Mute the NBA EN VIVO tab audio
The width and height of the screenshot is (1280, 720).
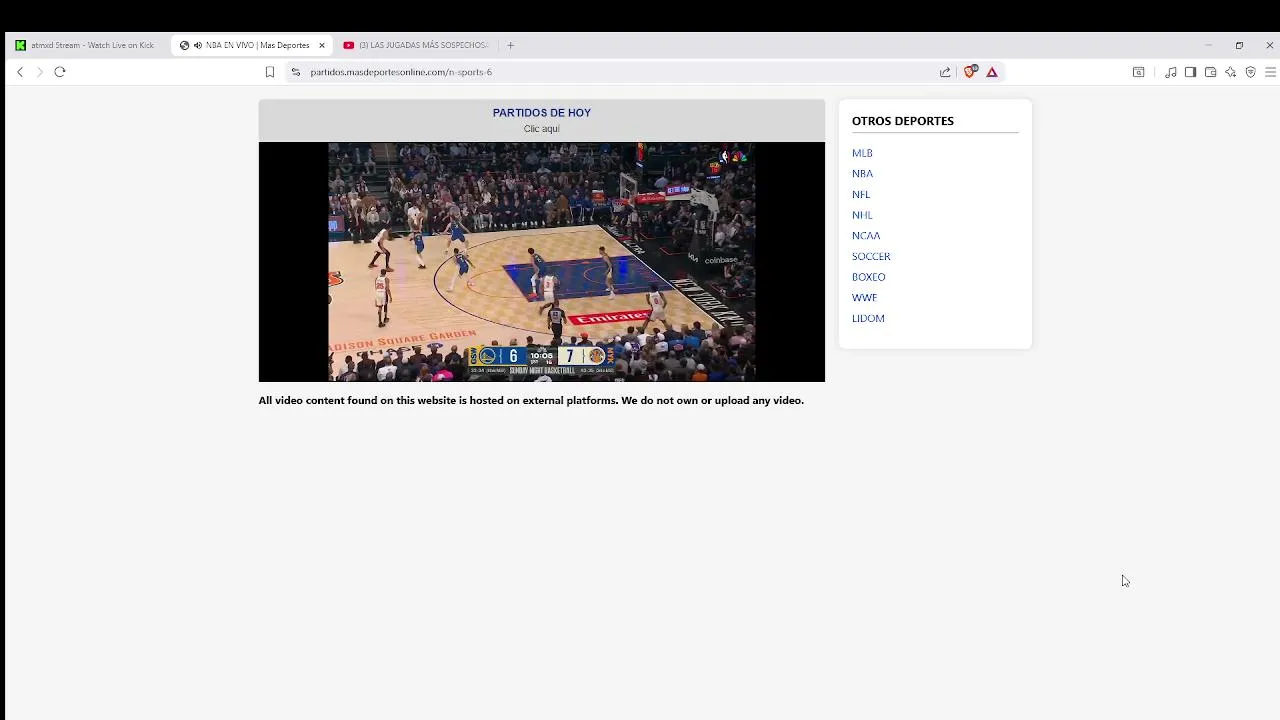[198, 45]
